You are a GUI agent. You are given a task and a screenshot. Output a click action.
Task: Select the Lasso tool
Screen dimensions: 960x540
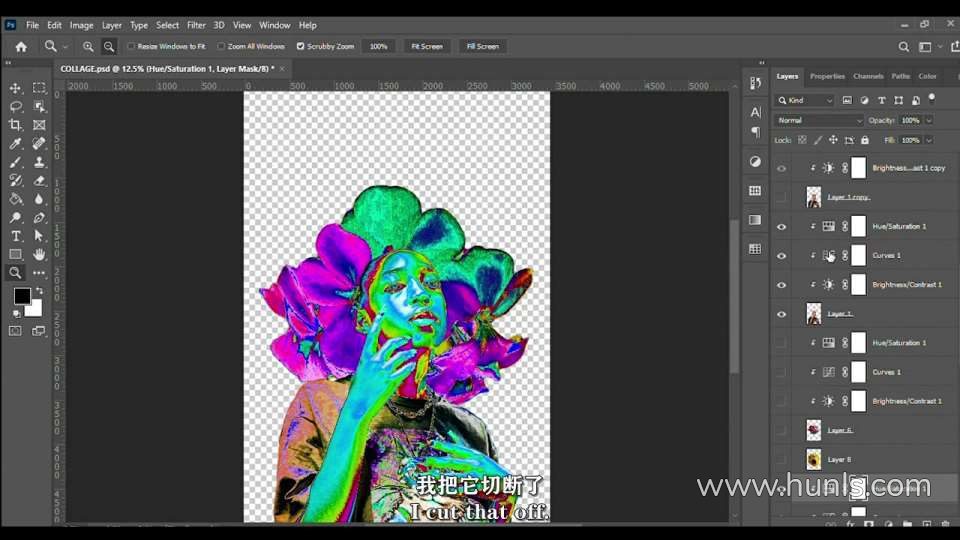pos(15,107)
